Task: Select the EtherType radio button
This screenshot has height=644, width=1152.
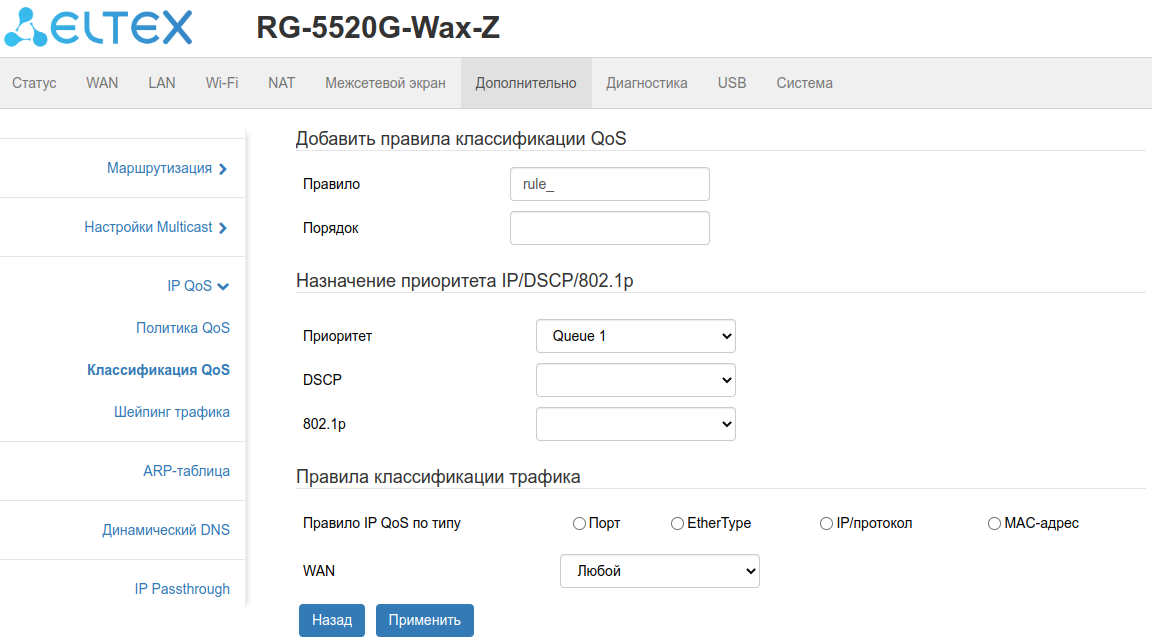Action: [677, 523]
